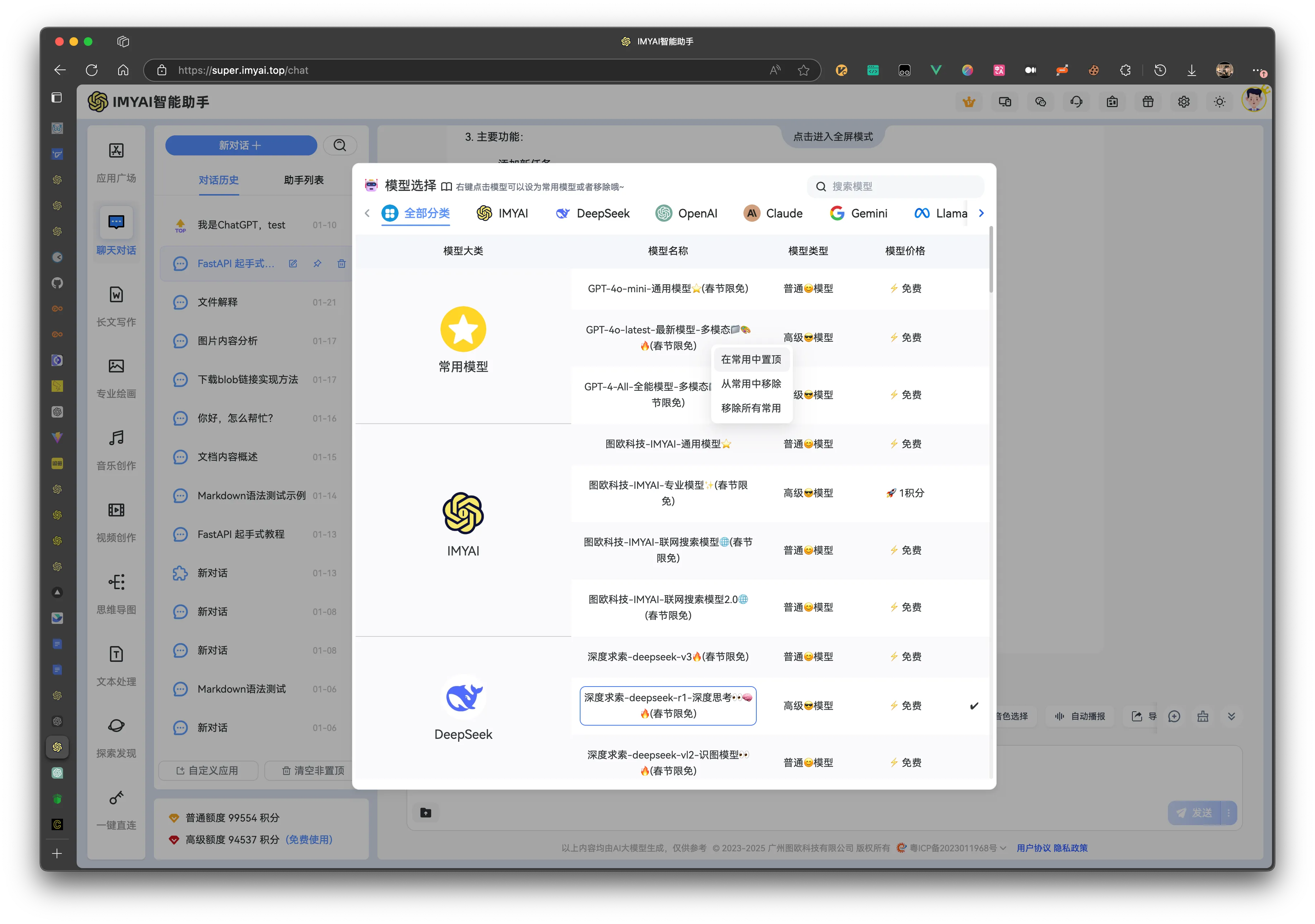
Task: Click the (免费使用) link by 高级额度
Action: (x=309, y=839)
